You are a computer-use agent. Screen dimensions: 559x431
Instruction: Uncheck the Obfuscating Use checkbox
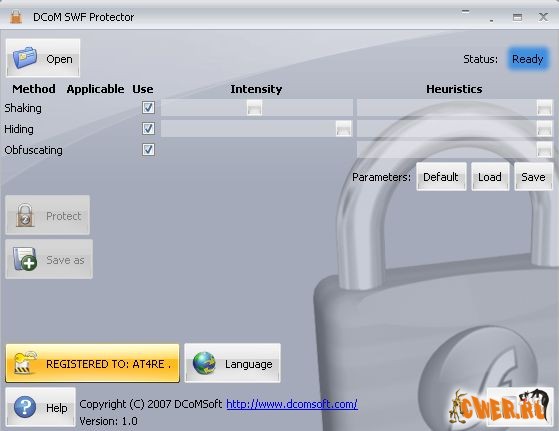click(148, 149)
